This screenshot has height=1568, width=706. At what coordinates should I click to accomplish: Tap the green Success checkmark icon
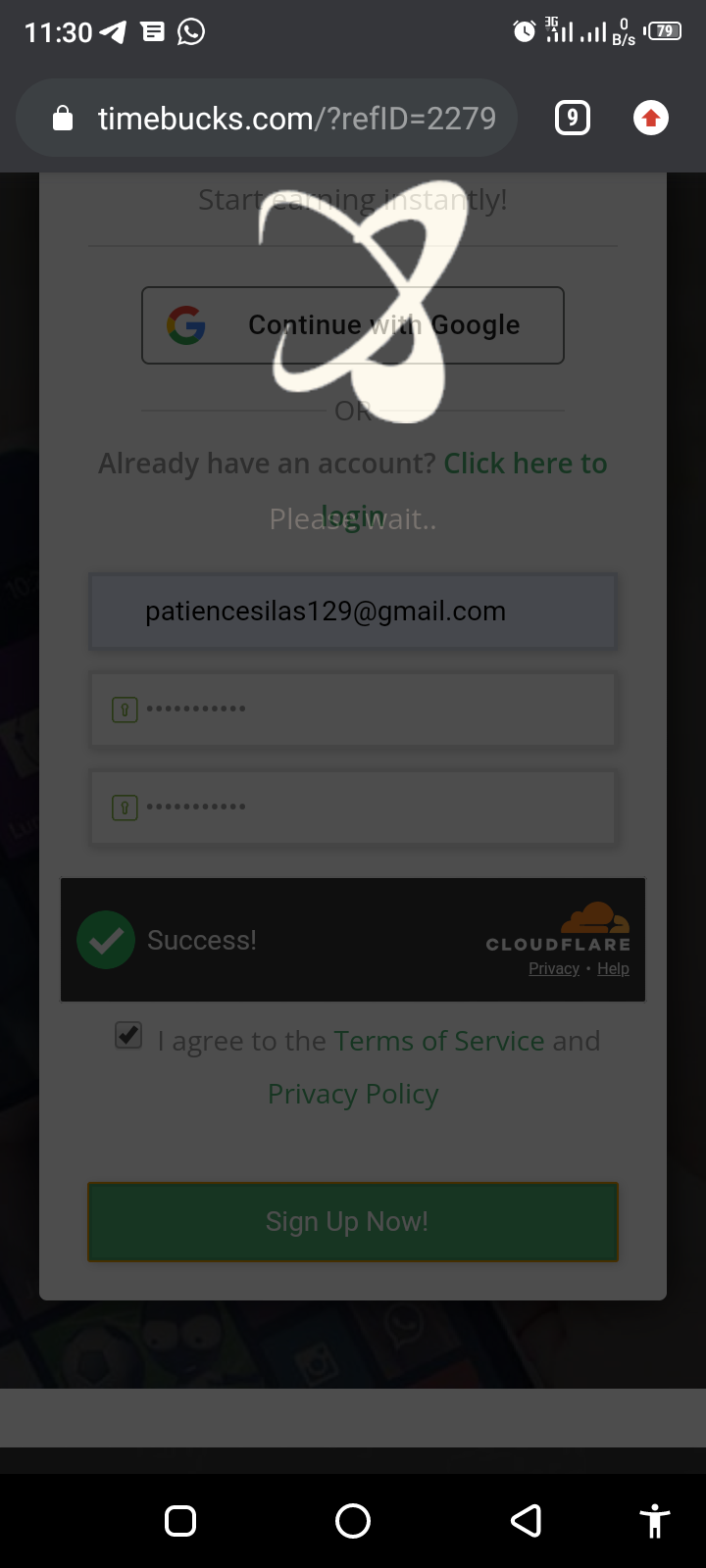106,940
